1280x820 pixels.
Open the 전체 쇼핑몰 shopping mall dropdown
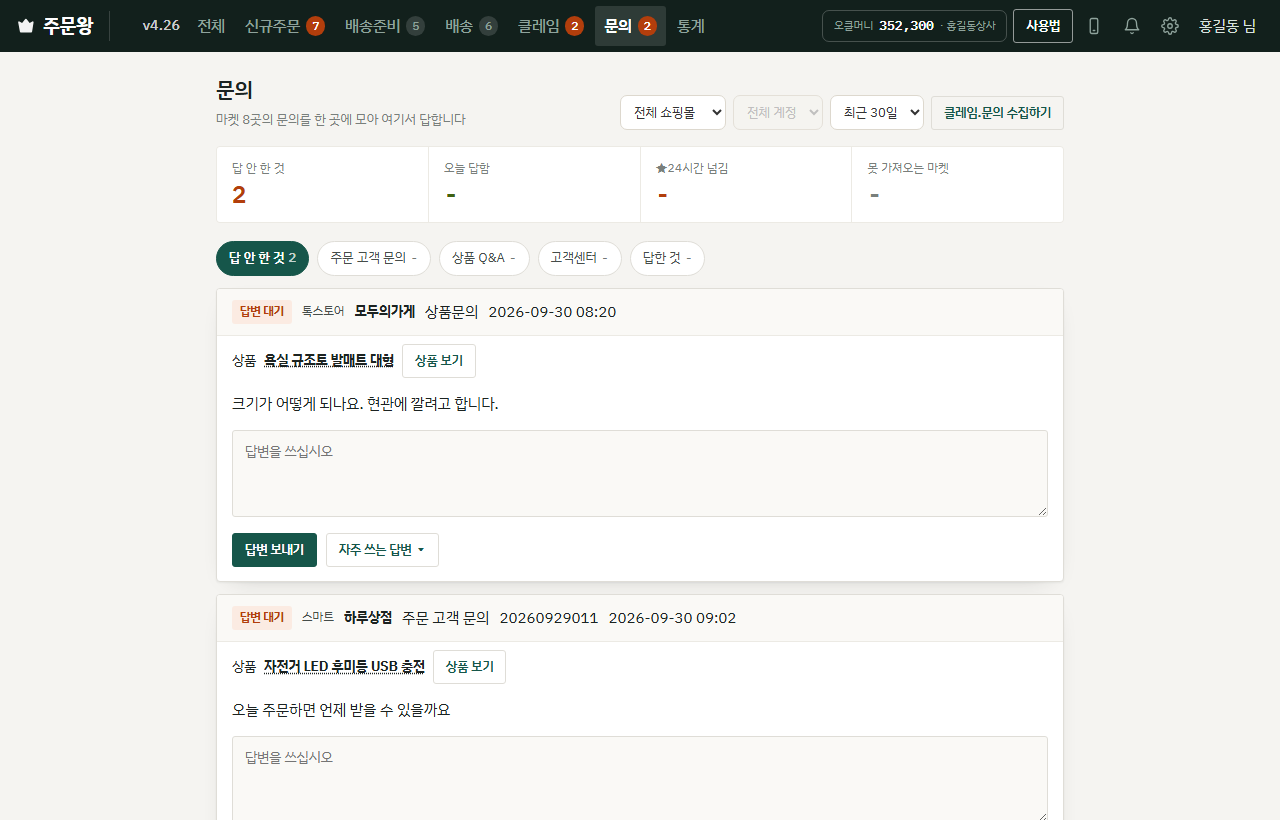pyautogui.click(x=673, y=113)
